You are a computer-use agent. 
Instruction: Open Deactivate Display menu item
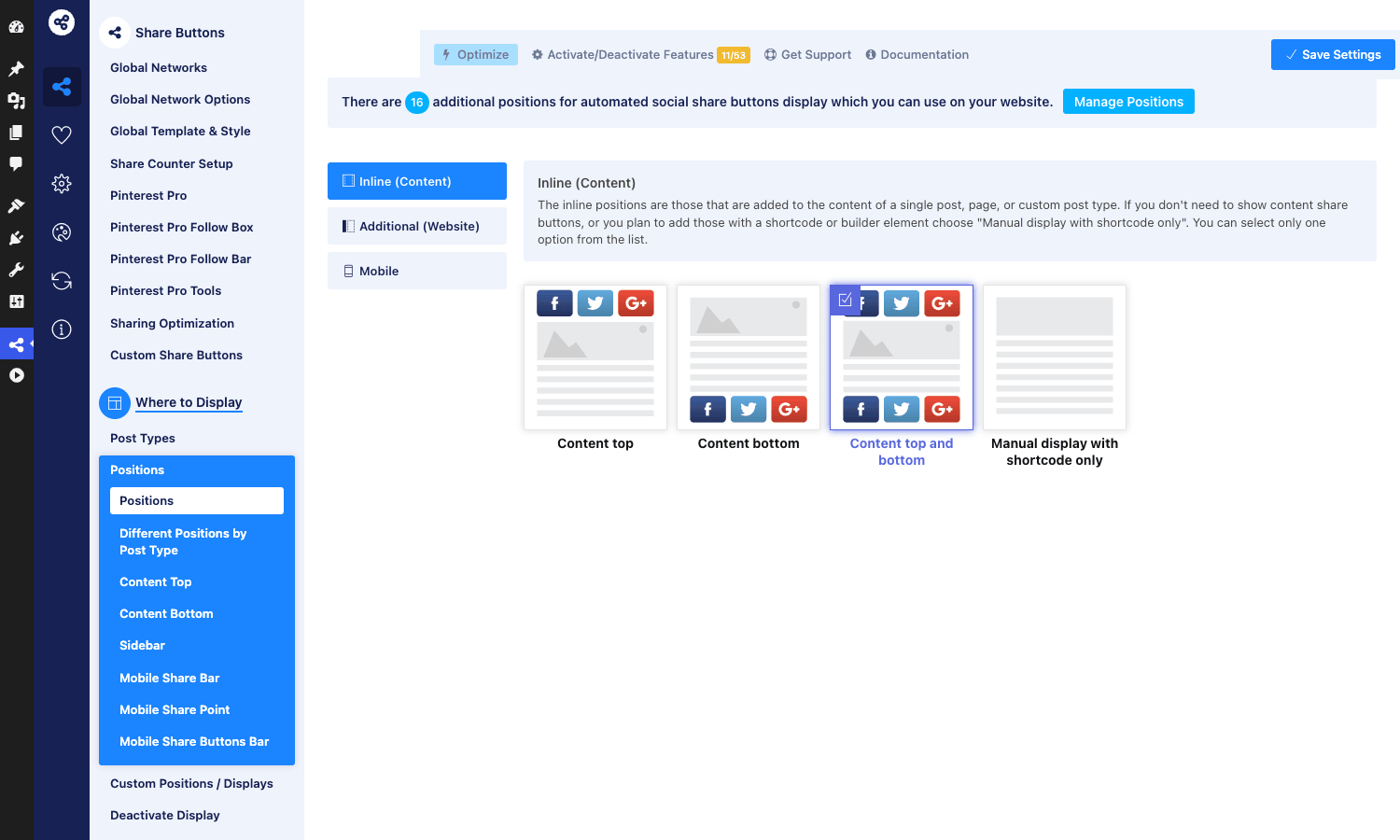[165, 815]
